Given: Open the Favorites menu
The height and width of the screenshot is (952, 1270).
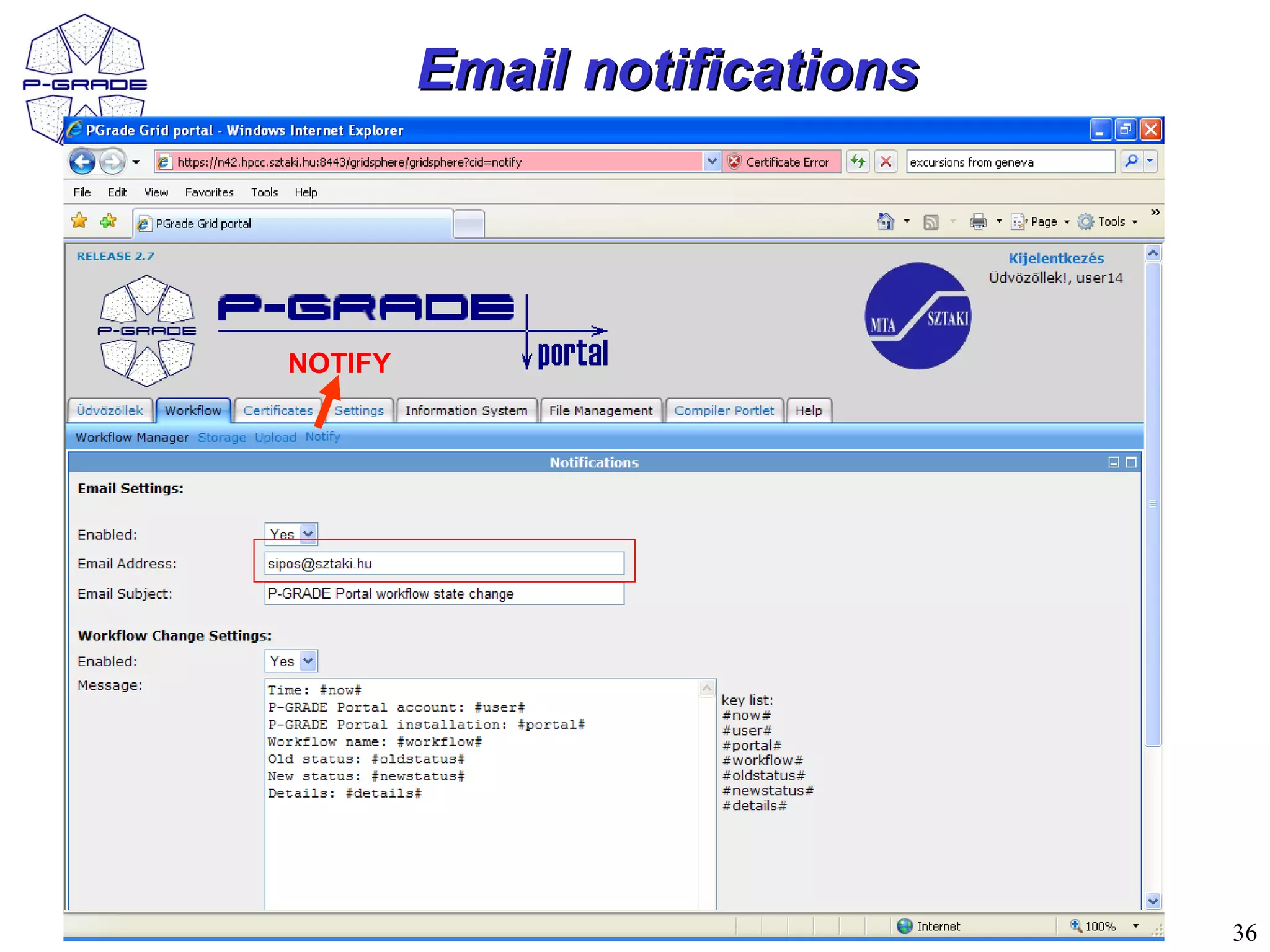Looking at the screenshot, I should tap(209, 192).
